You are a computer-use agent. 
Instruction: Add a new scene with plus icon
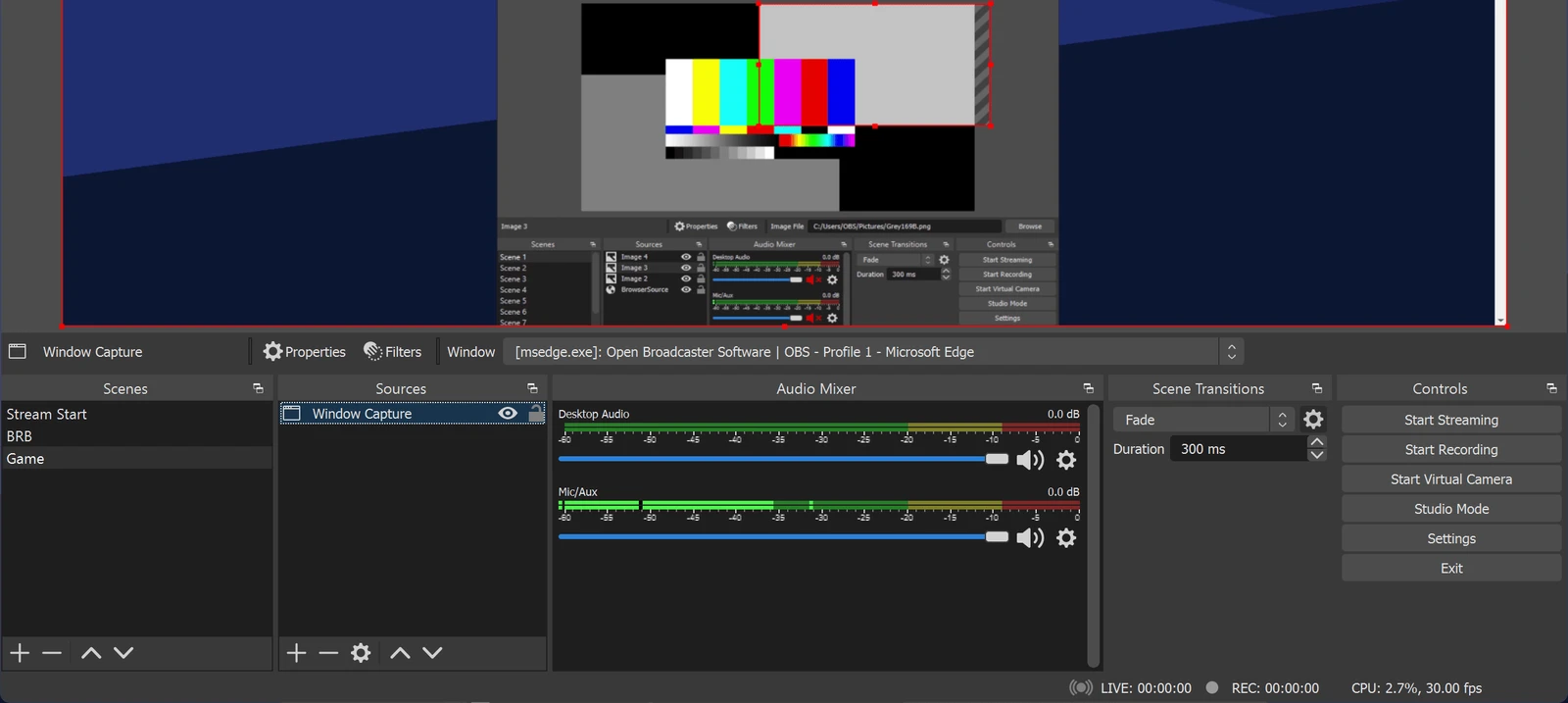pos(20,653)
